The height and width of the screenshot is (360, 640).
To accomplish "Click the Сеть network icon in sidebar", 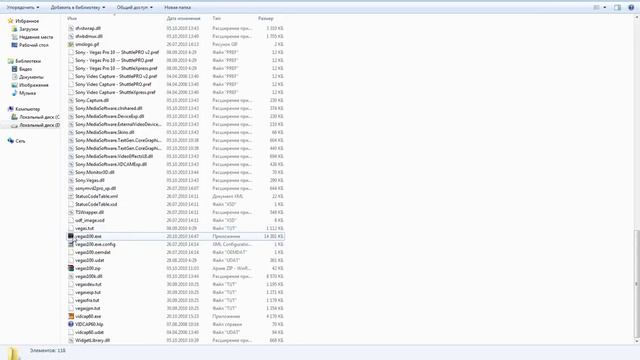I will tap(11, 141).
